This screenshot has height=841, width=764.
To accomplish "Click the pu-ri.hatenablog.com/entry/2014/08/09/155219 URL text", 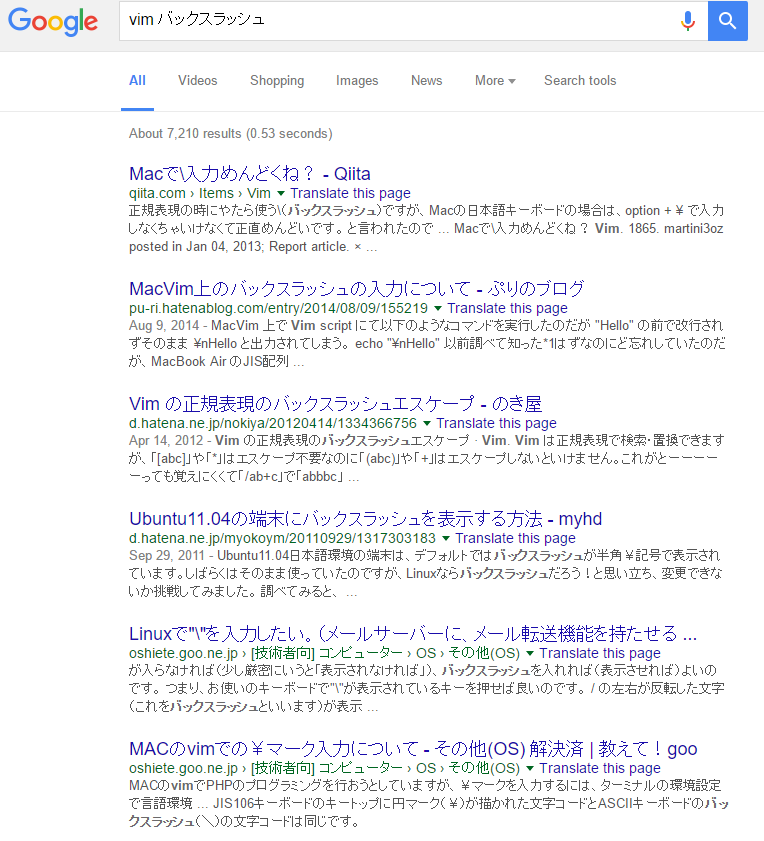I will click(278, 308).
